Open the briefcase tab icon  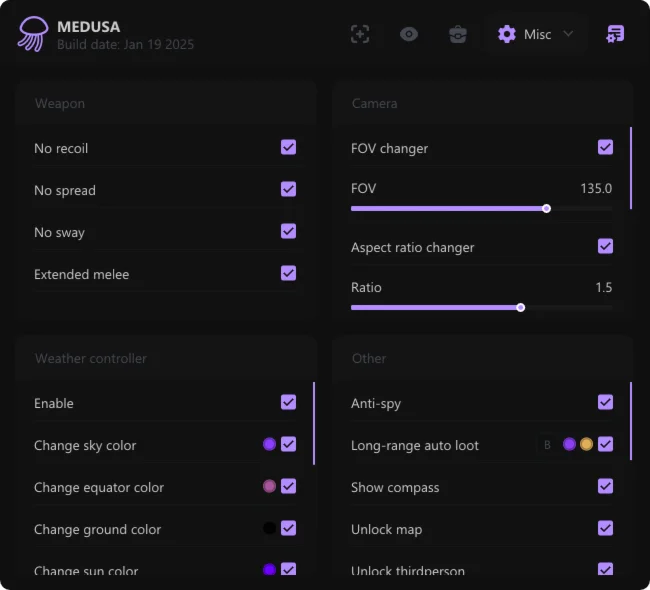(458, 34)
